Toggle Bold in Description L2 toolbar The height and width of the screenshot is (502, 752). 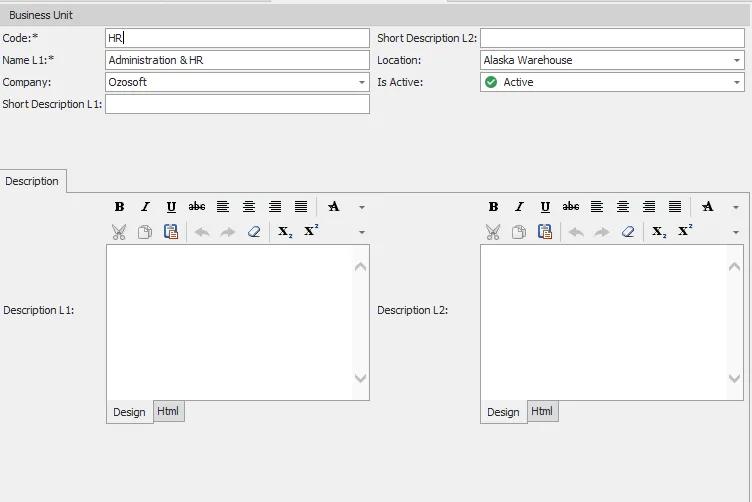[x=494, y=207]
